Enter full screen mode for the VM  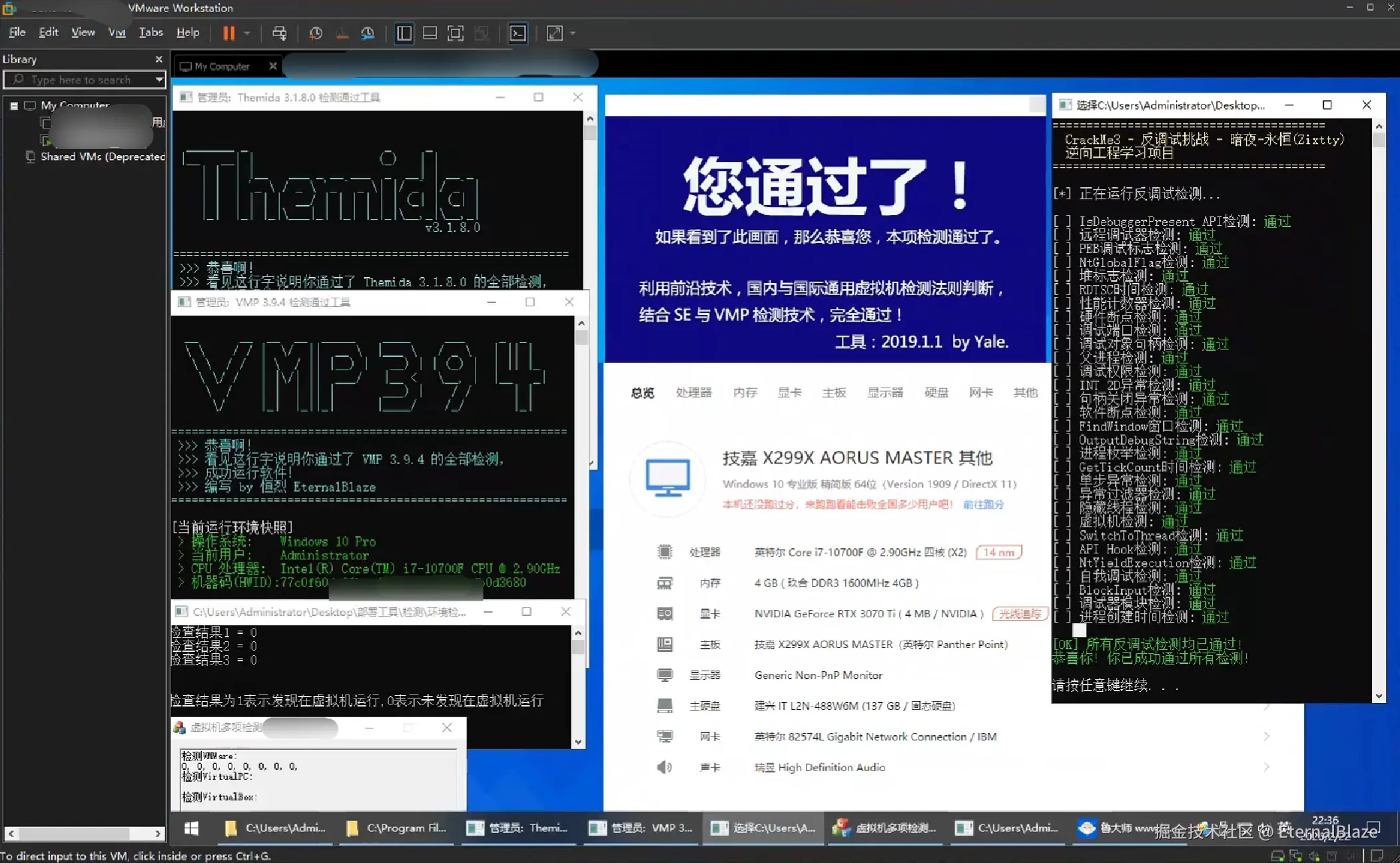click(x=455, y=33)
